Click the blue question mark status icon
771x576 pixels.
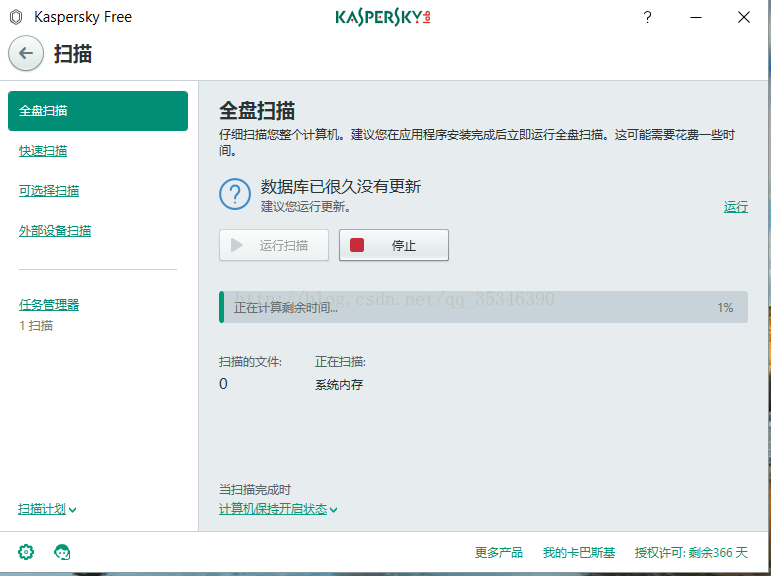tap(235, 194)
